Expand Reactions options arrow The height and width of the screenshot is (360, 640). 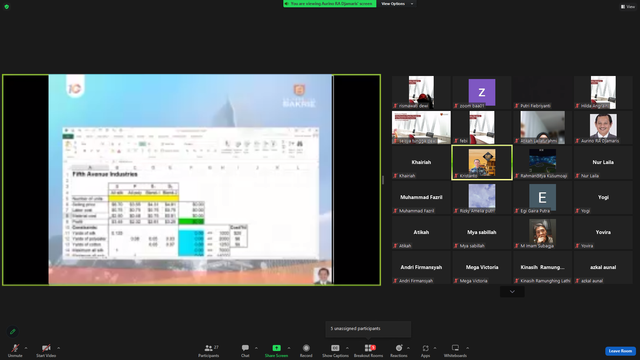tap(408, 348)
